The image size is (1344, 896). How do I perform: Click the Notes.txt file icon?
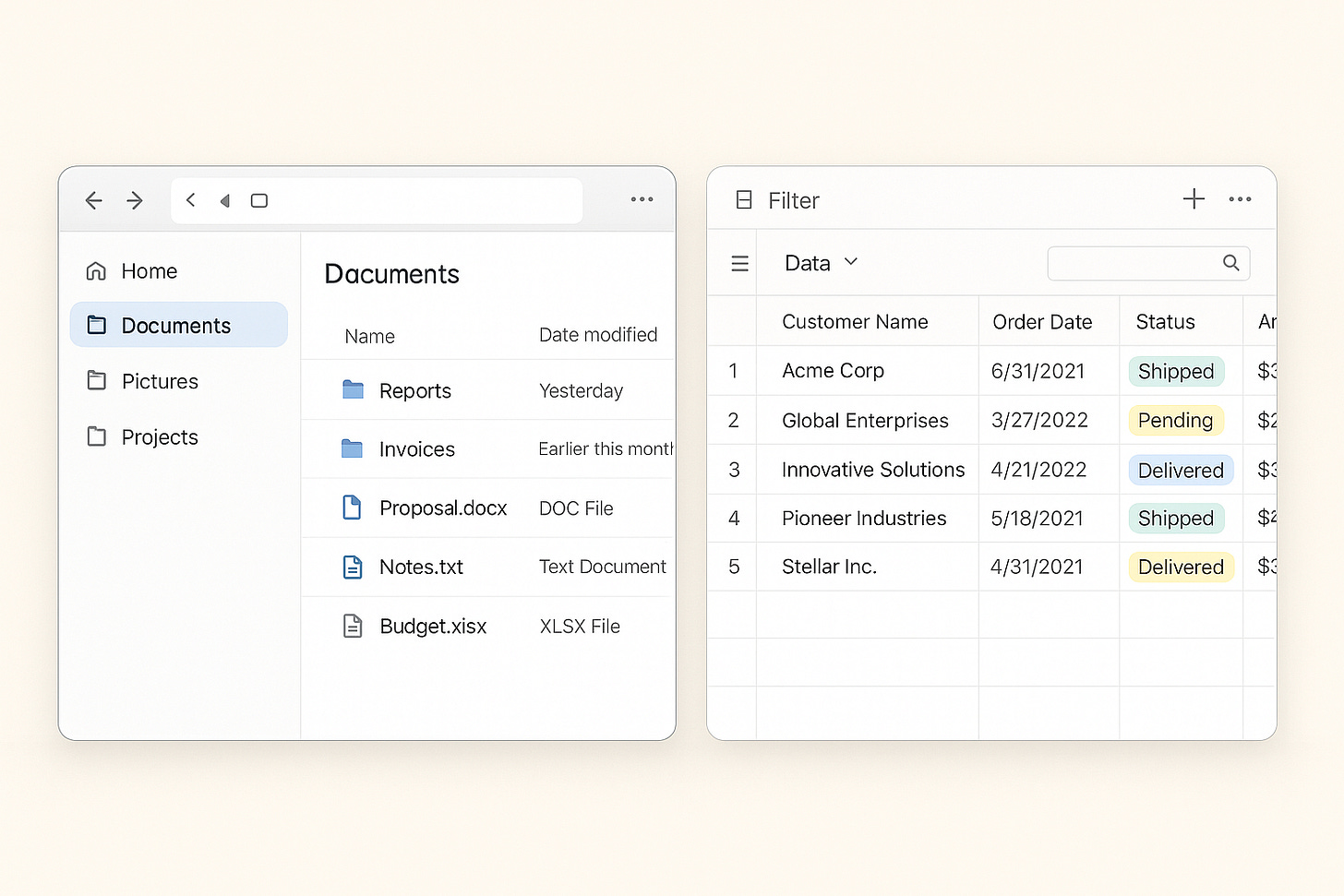pos(353,567)
